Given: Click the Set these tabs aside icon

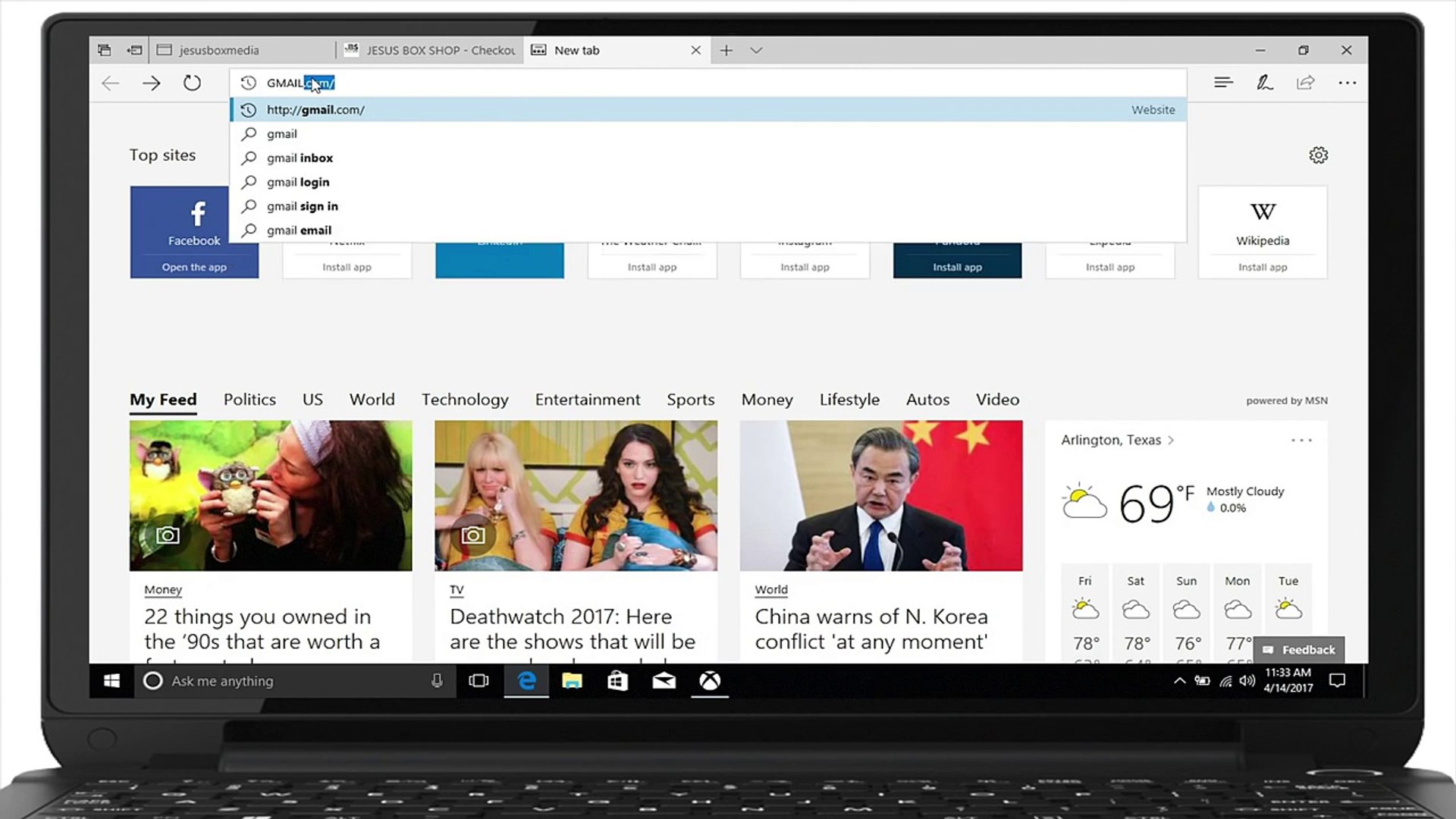Looking at the screenshot, I should (x=135, y=50).
